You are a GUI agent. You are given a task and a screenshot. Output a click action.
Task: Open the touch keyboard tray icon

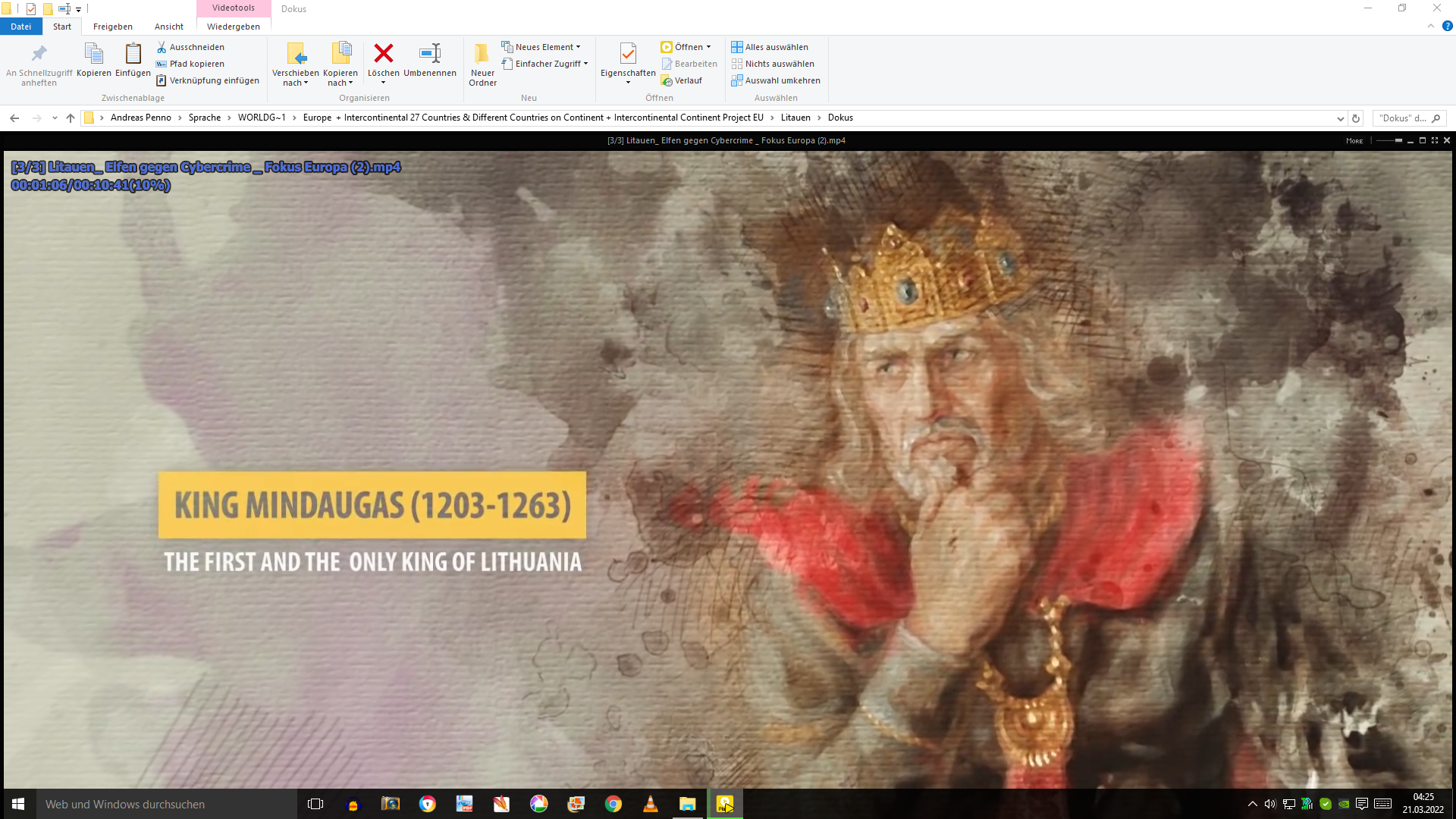[x=1382, y=804]
